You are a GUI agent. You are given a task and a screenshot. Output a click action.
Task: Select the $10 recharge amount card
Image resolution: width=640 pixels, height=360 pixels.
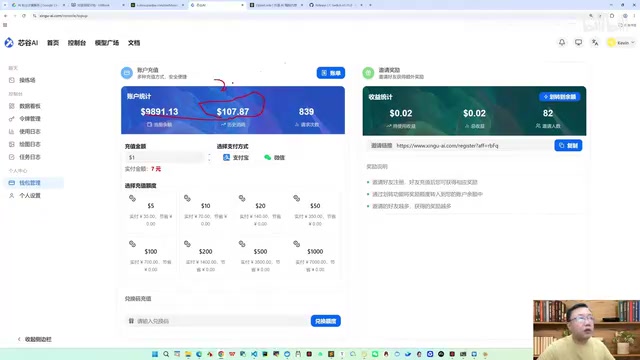205,211
